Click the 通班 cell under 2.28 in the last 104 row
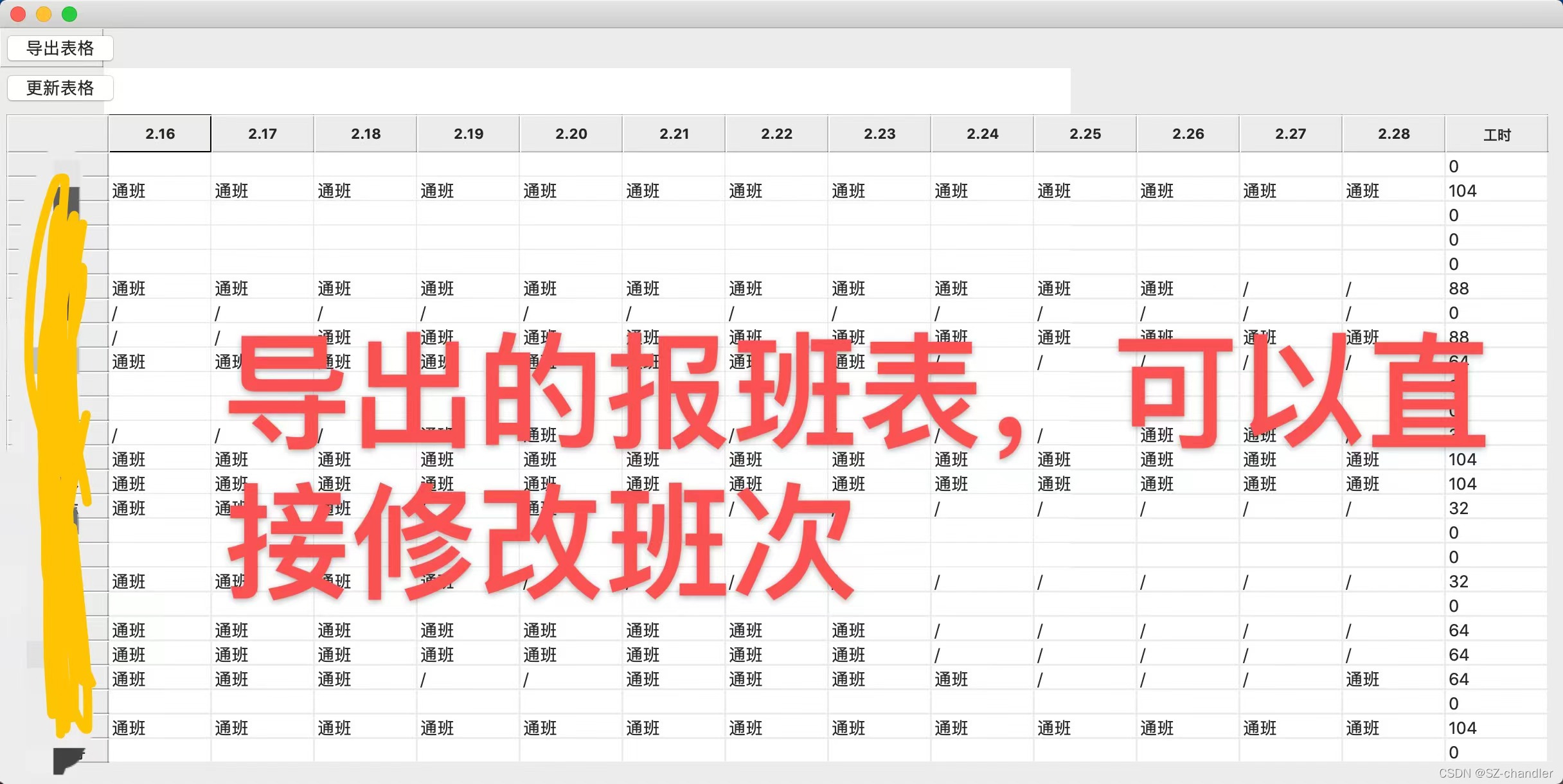 point(1393,728)
